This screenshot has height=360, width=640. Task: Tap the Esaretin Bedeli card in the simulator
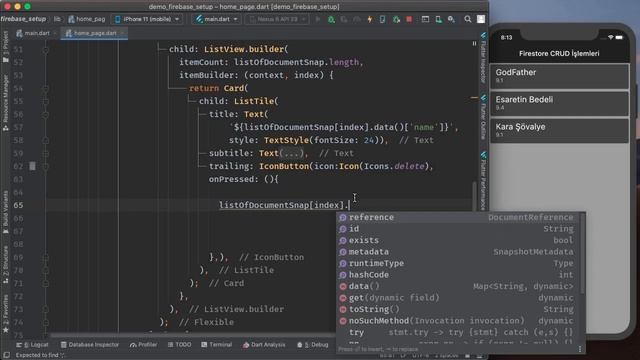[x=559, y=103]
